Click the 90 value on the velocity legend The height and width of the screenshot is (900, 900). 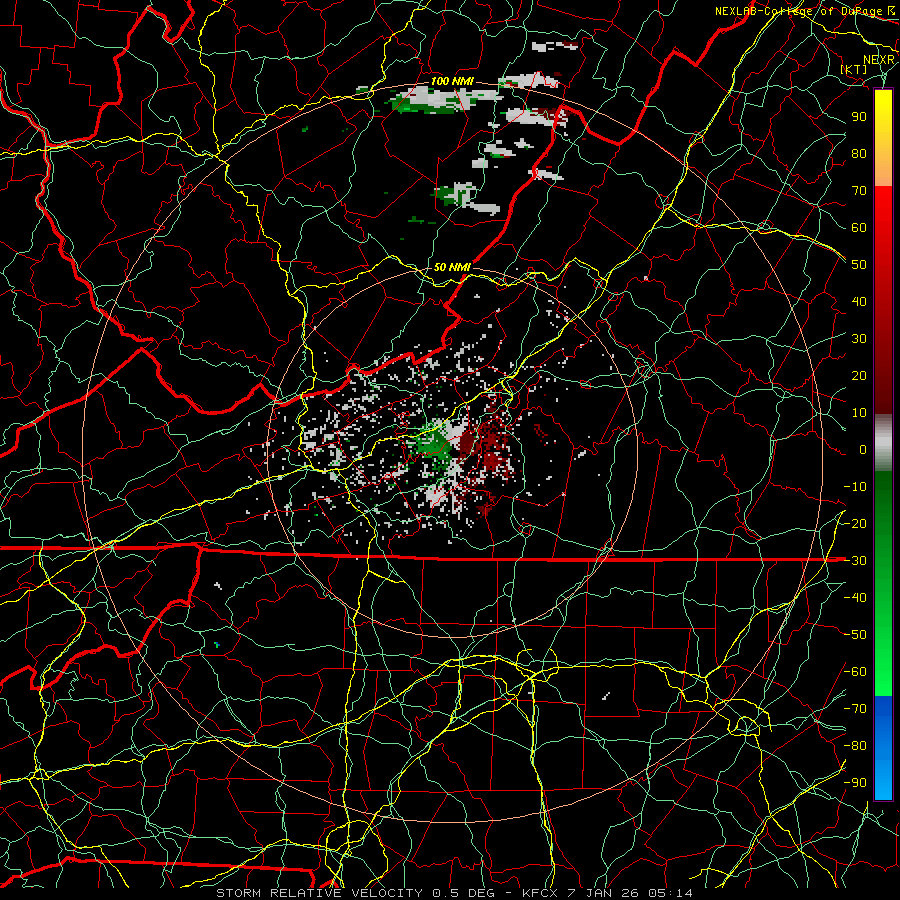tap(859, 117)
